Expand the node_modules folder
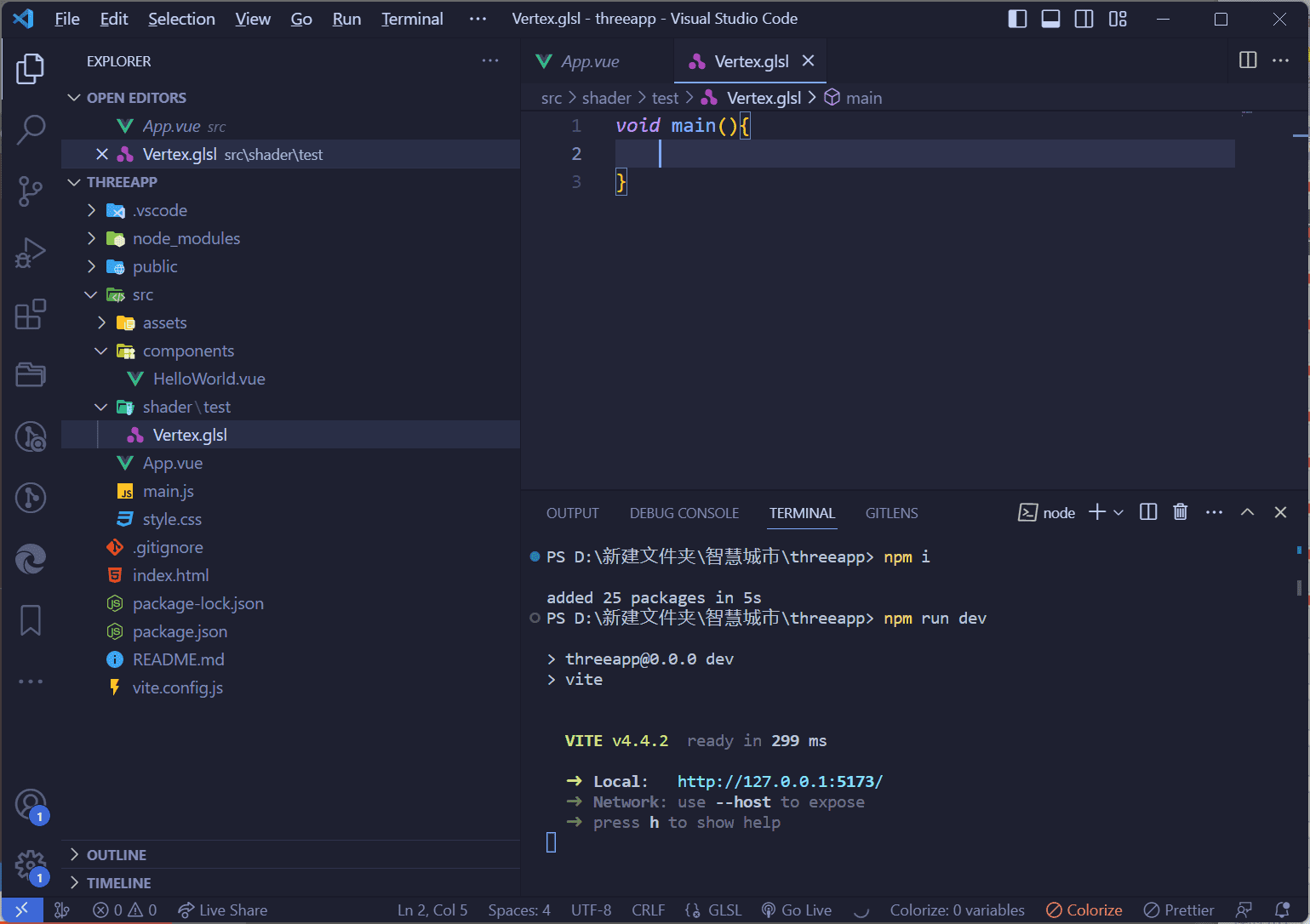 click(x=92, y=238)
